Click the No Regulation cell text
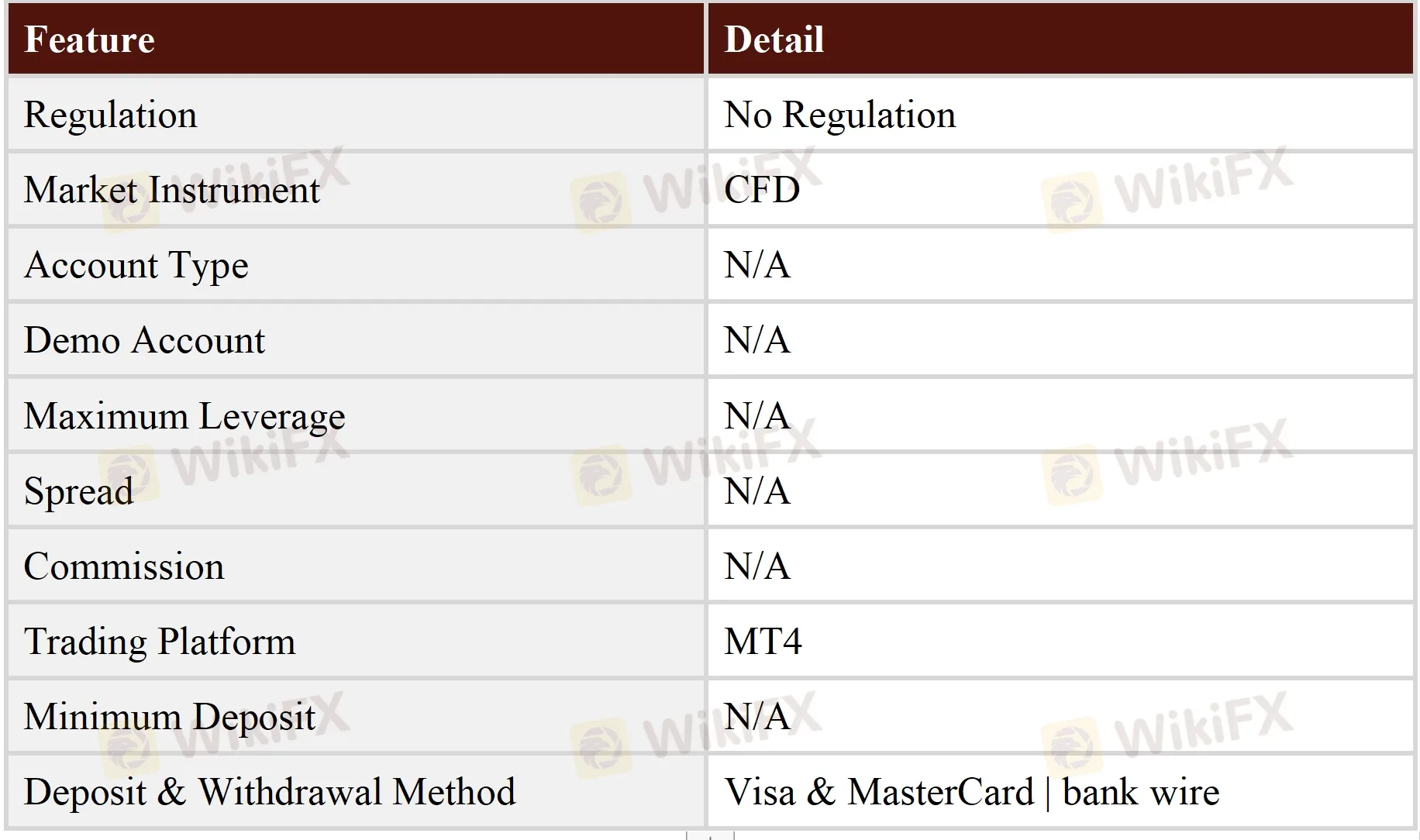 (839, 115)
